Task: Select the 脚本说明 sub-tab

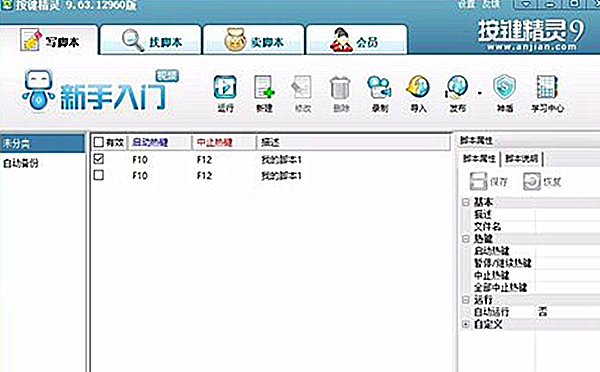Action: (522, 158)
